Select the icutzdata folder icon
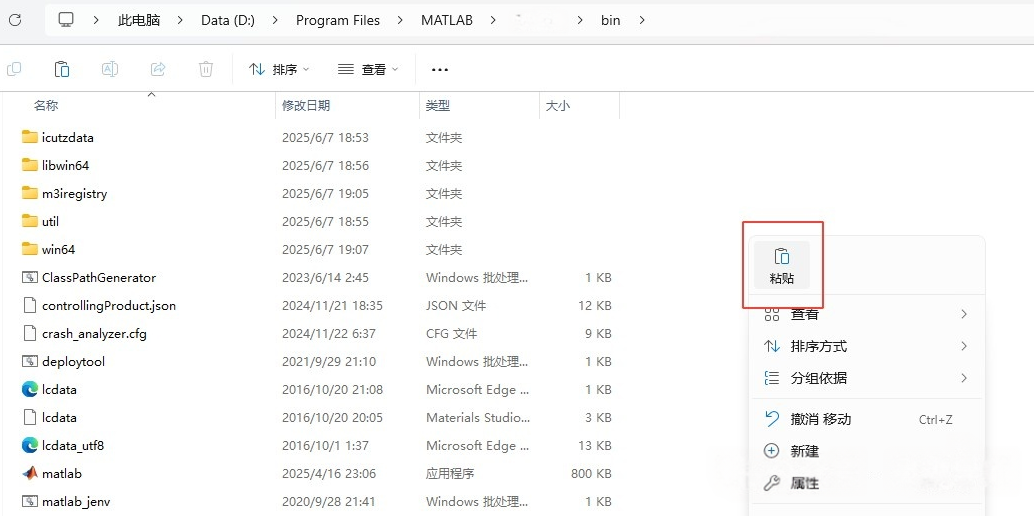The width and height of the screenshot is (1034, 516). point(30,137)
